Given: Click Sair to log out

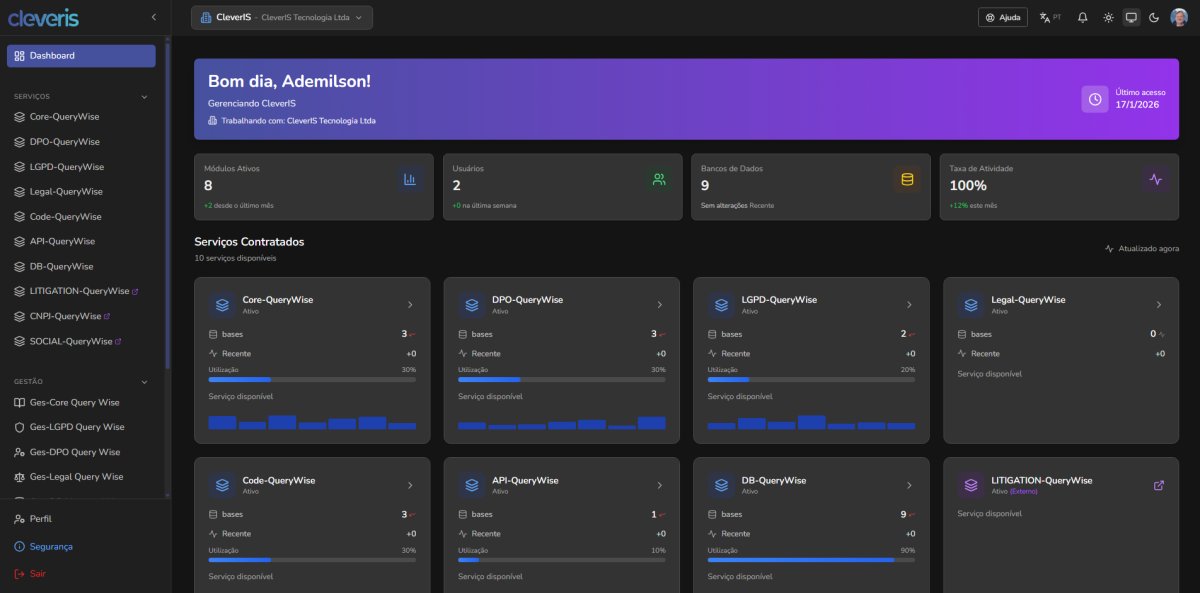Looking at the screenshot, I should tap(37, 574).
